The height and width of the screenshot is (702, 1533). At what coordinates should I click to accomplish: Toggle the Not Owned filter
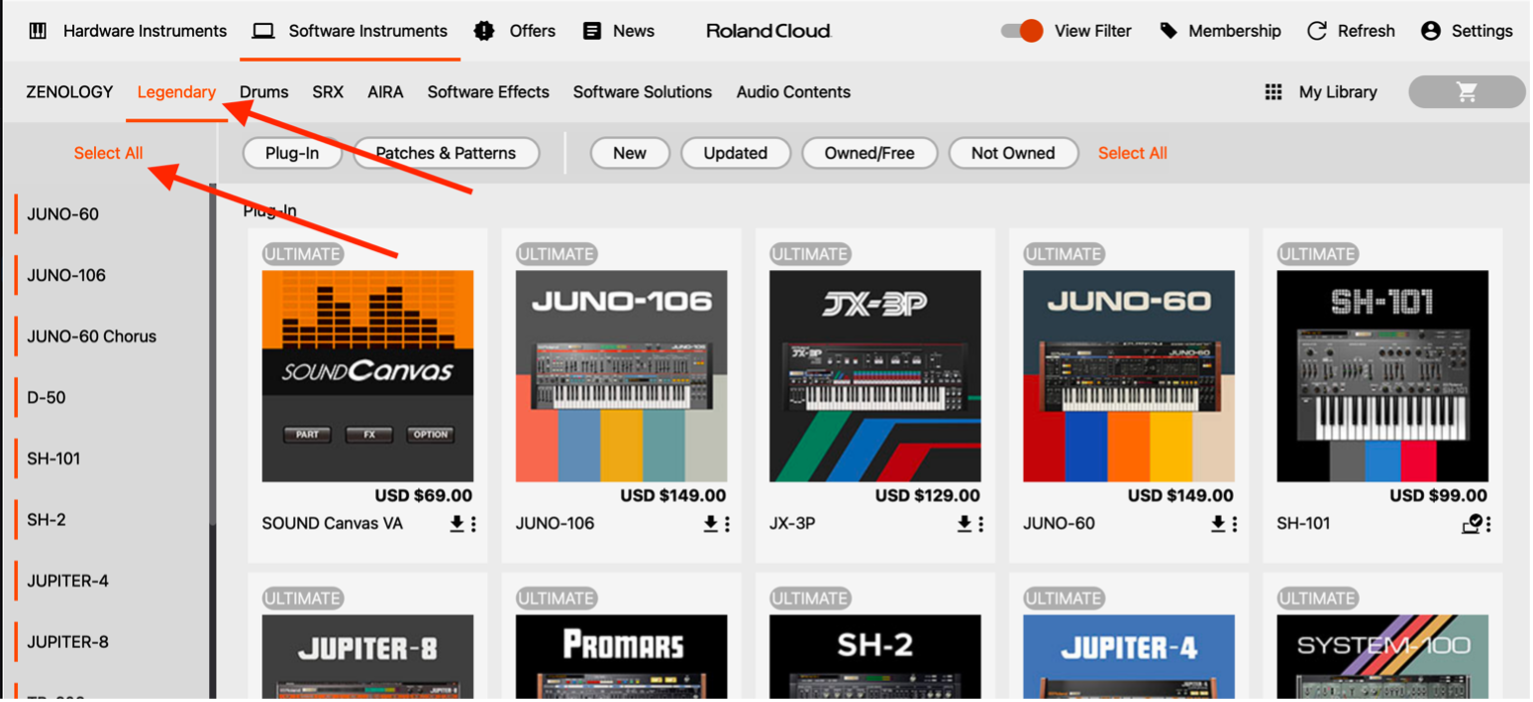(1013, 153)
